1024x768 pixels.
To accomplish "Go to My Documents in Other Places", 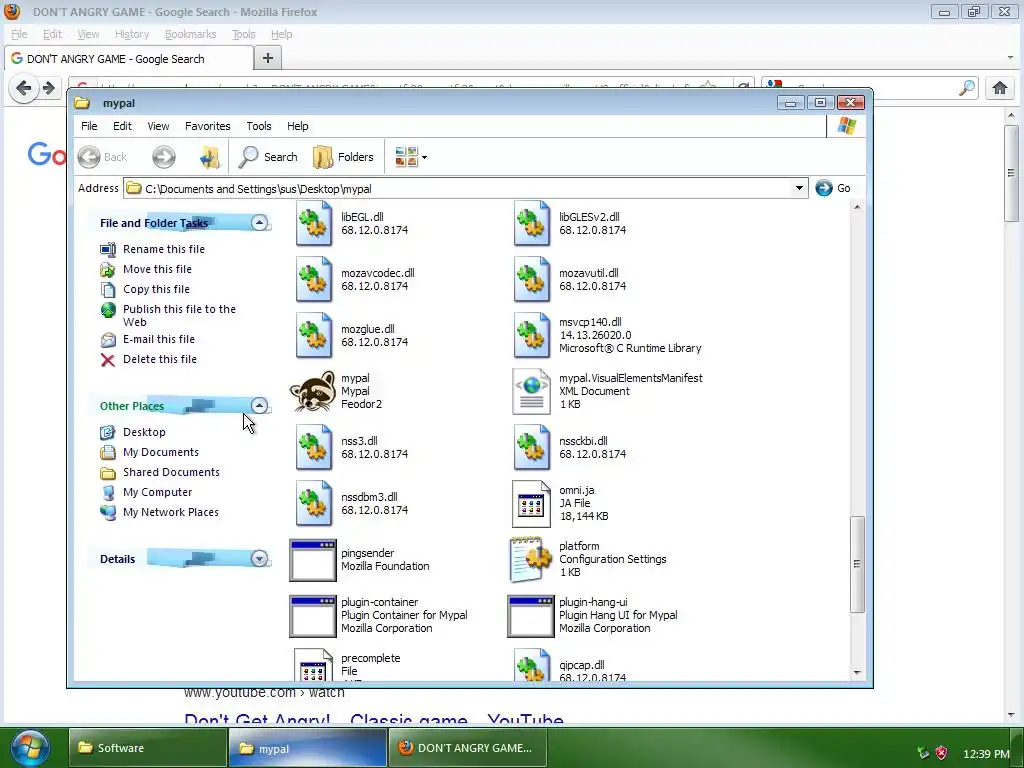I will 161,452.
